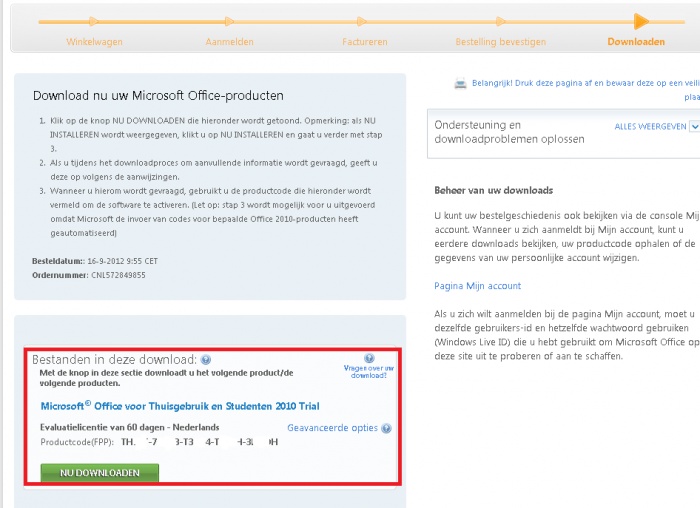Open help icon next to Bestanden in deze download
700x508 pixels.
click(206, 360)
